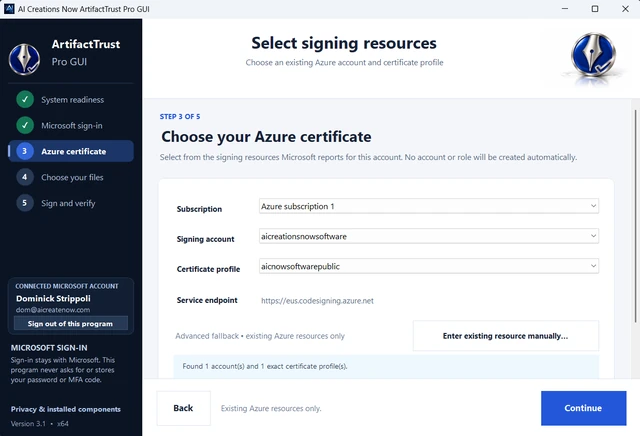This screenshot has width=640, height=436.
Task: Click the Signing account dropdown arrow
Action: (x=593, y=236)
